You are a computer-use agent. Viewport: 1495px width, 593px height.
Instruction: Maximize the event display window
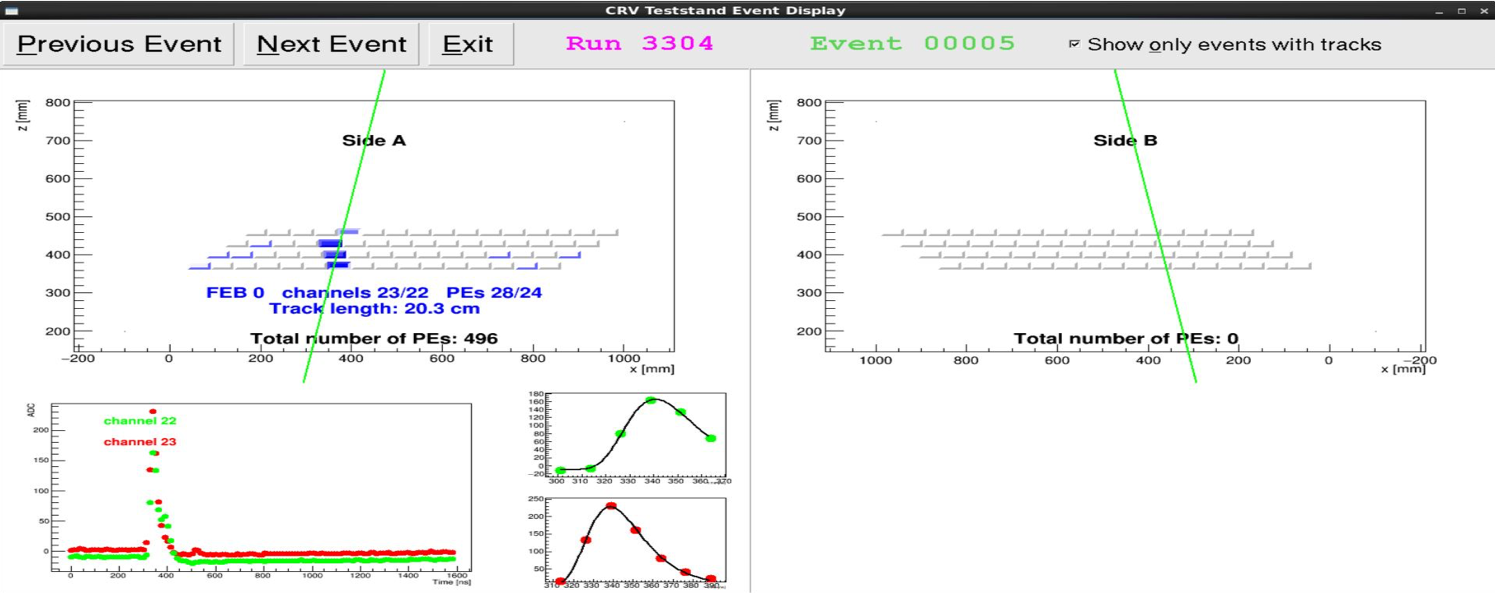point(1461,11)
